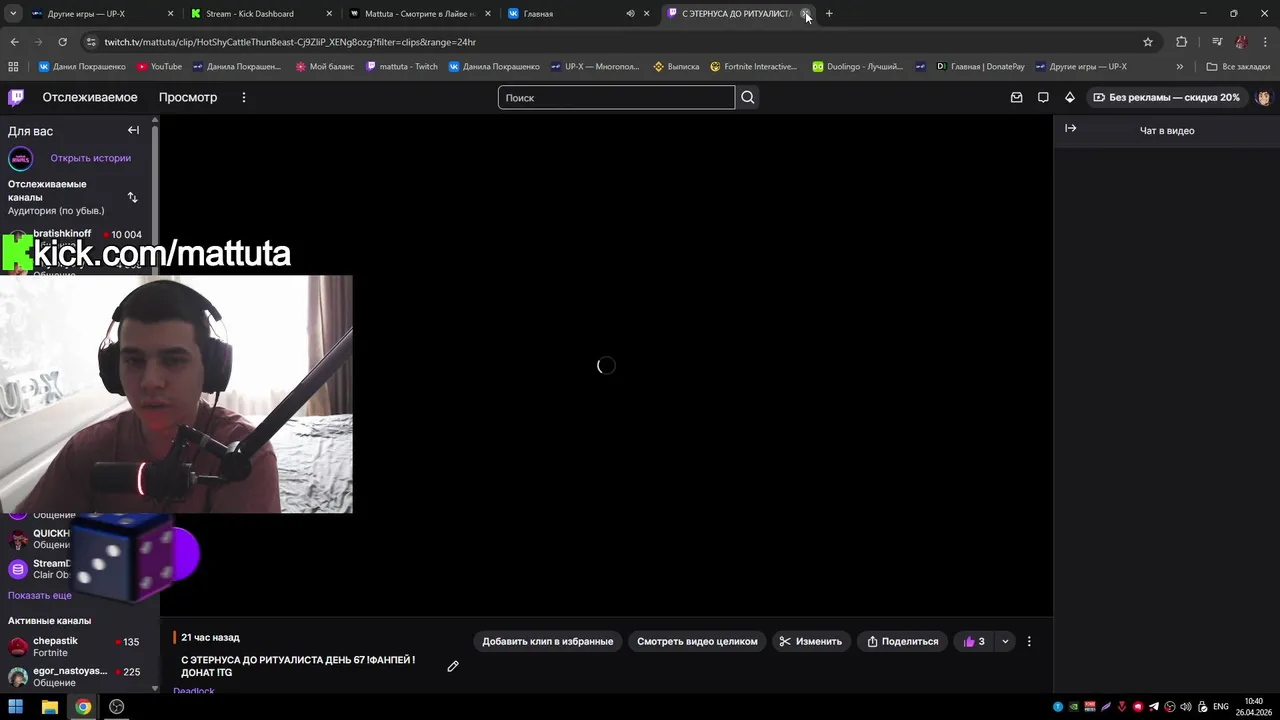Screen dimensions: 1280x720
Task: Click Без рекламы — скидка 20% button
Action: tap(1166, 97)
